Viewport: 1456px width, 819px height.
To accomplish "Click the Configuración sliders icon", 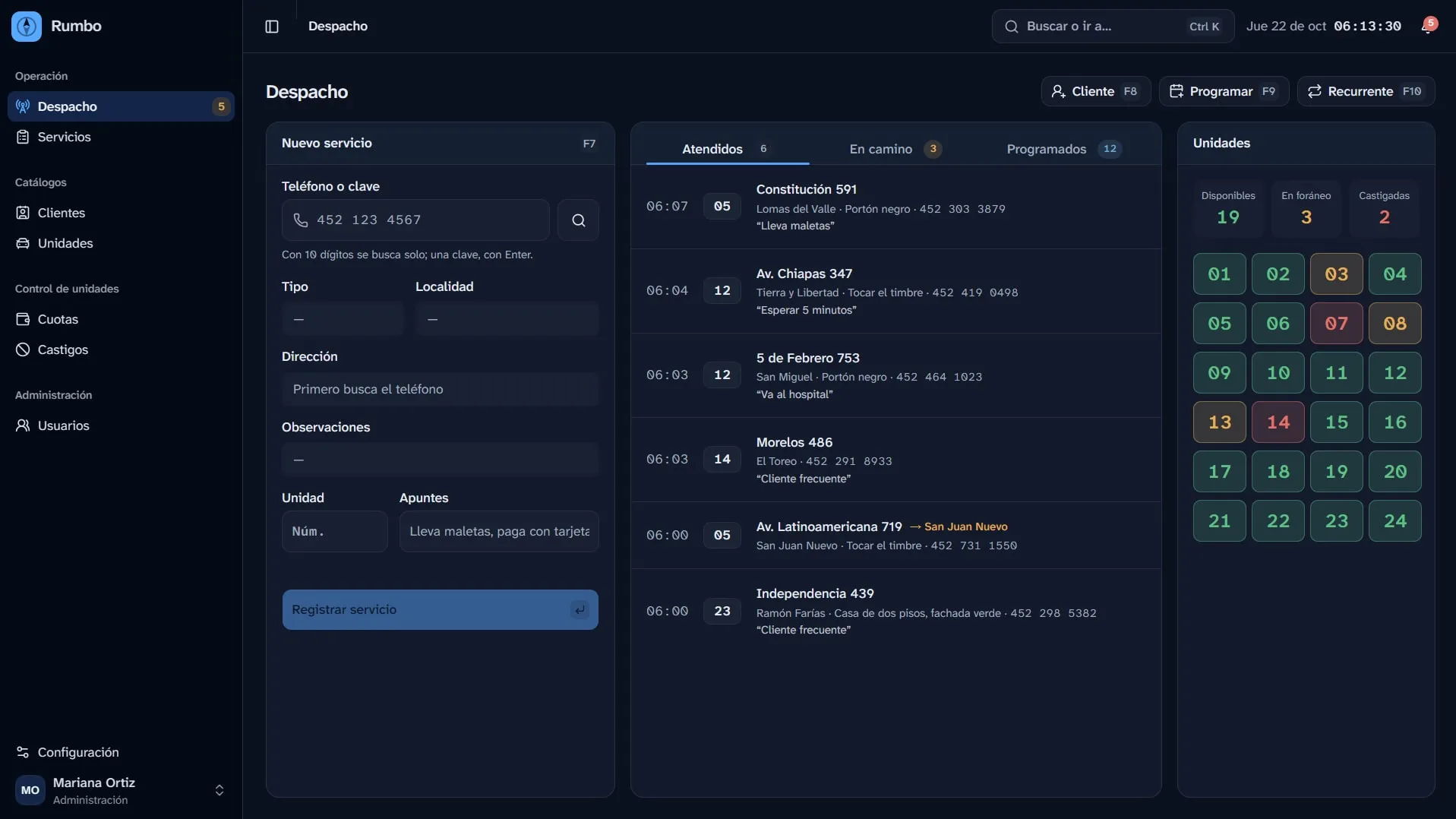I will point(23,752).
